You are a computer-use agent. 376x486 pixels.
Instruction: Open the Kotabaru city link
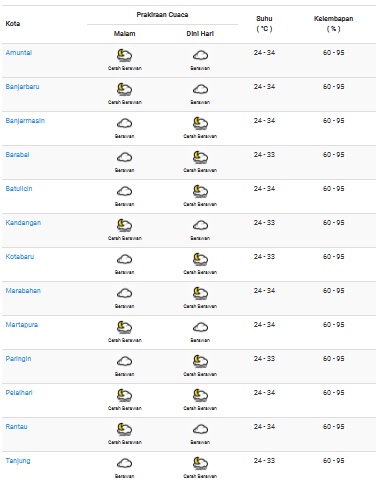tap(20, 257)
